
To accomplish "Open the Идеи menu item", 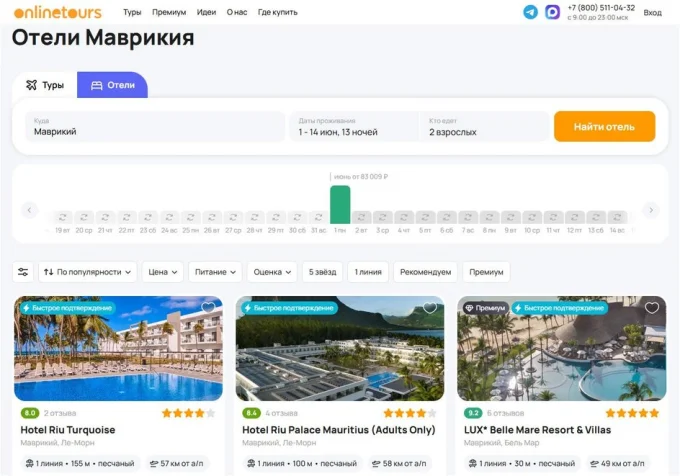I will click(206, 12).
